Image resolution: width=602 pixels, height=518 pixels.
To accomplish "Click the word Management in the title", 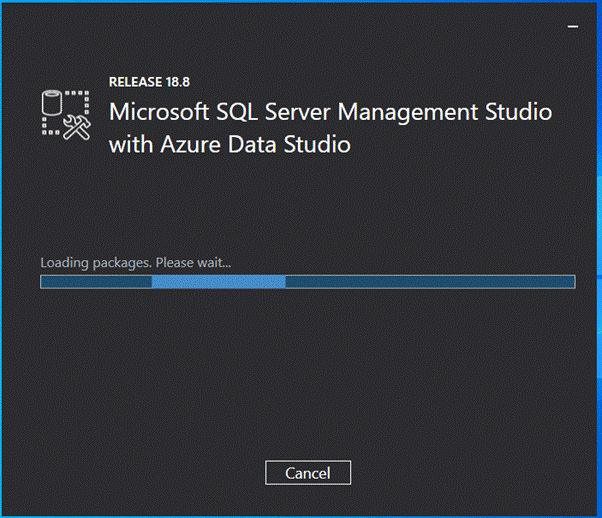I will click(x=408, y=113).
